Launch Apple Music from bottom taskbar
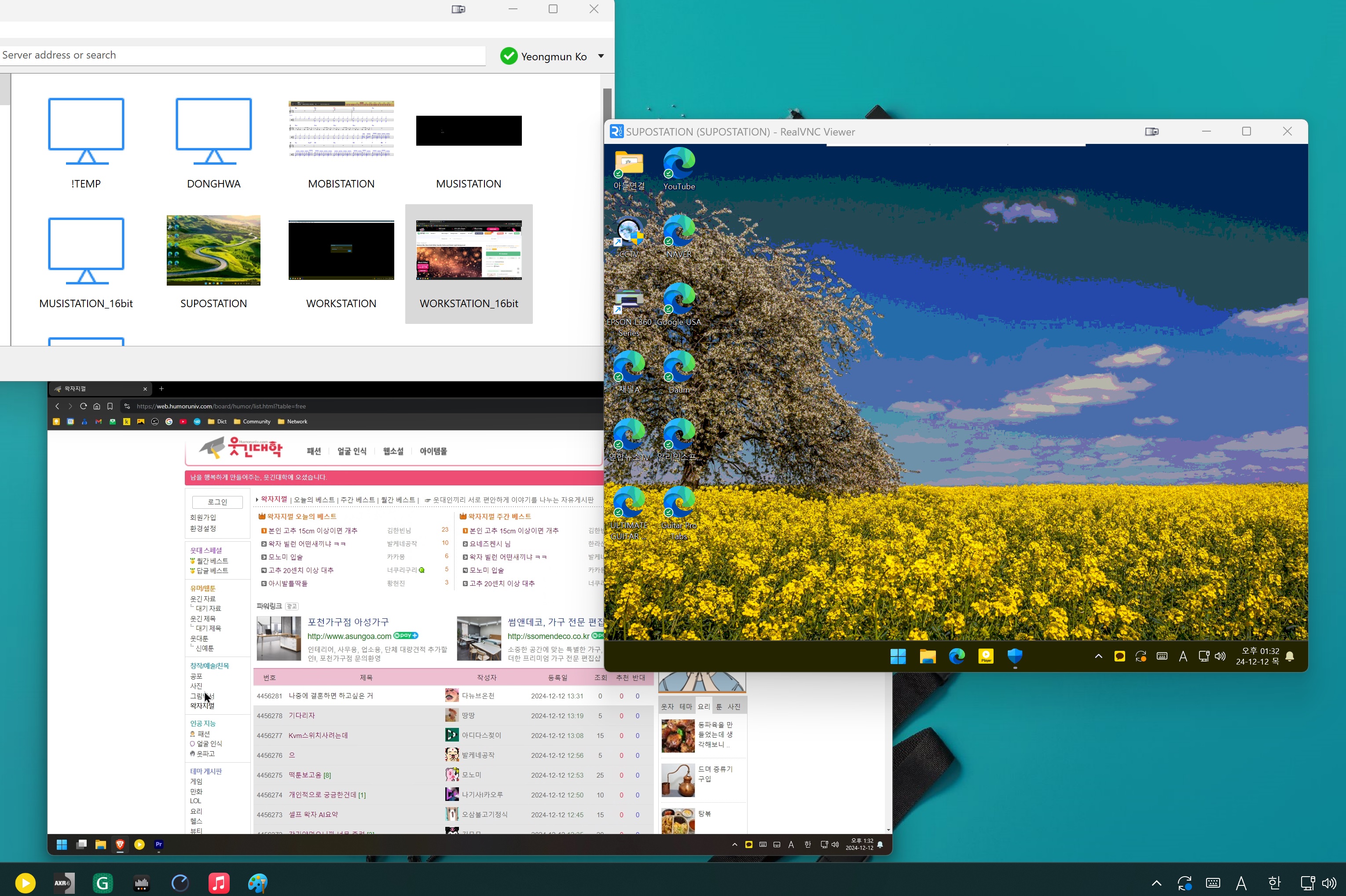1346x896 pixels. tap(219, 883)
